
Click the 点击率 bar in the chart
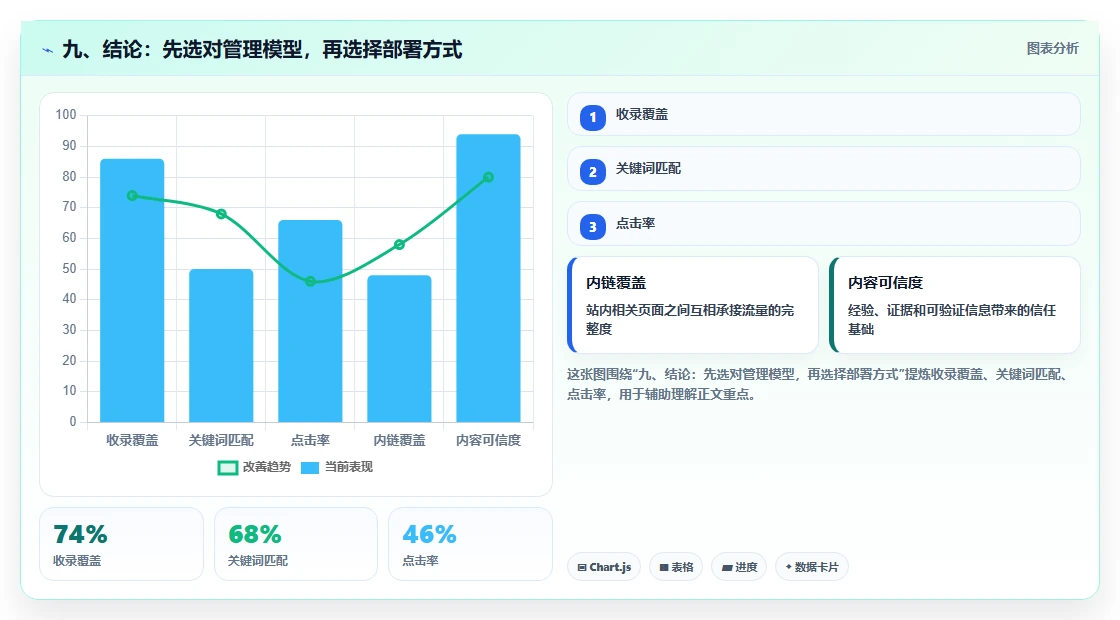click(x=310, y=321)
